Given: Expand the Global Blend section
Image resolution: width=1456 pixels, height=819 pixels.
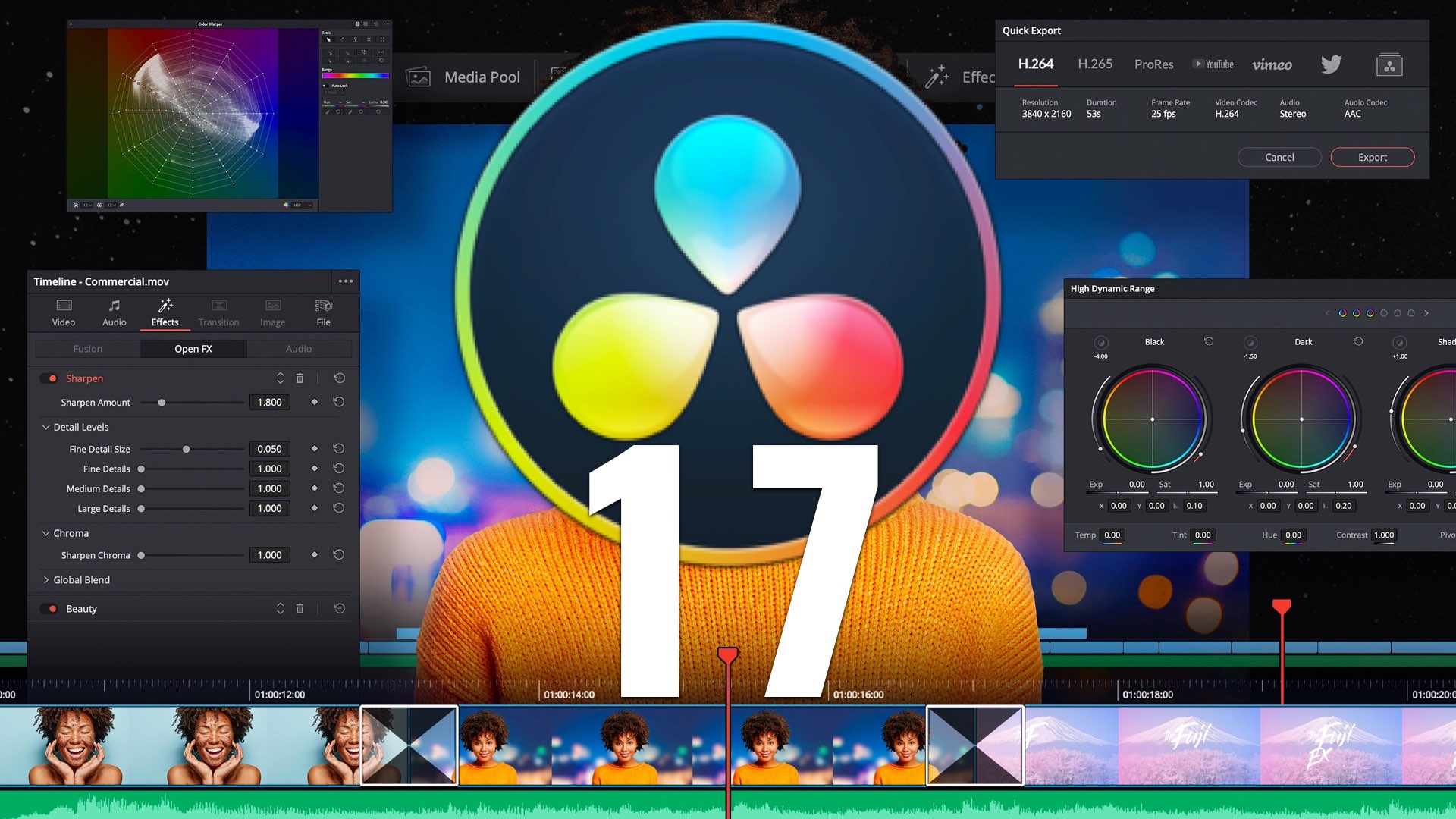Looking at the screenshot, I should point(46,580).
